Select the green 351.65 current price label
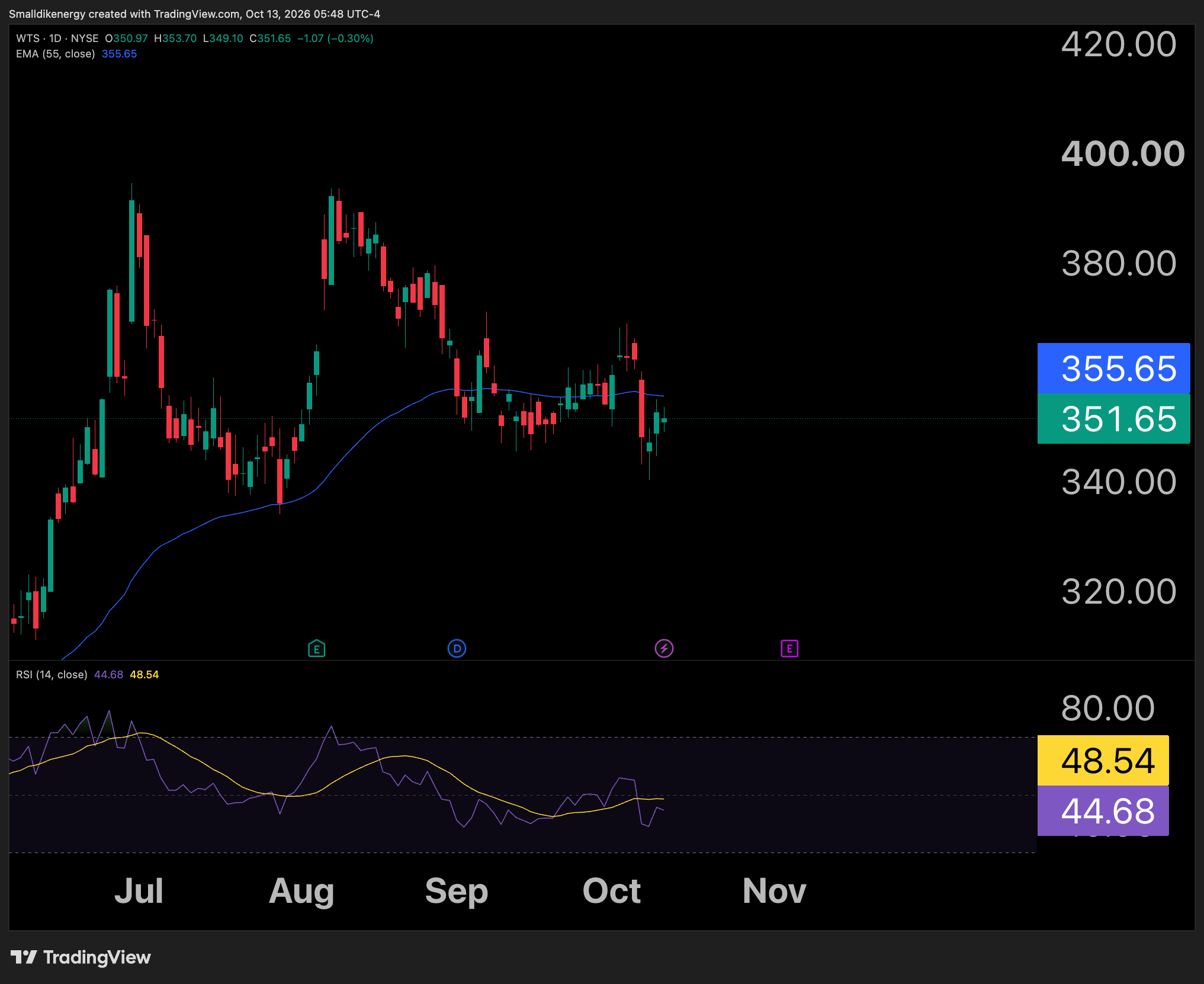The image size is (1204, 984). point(1113,419)
